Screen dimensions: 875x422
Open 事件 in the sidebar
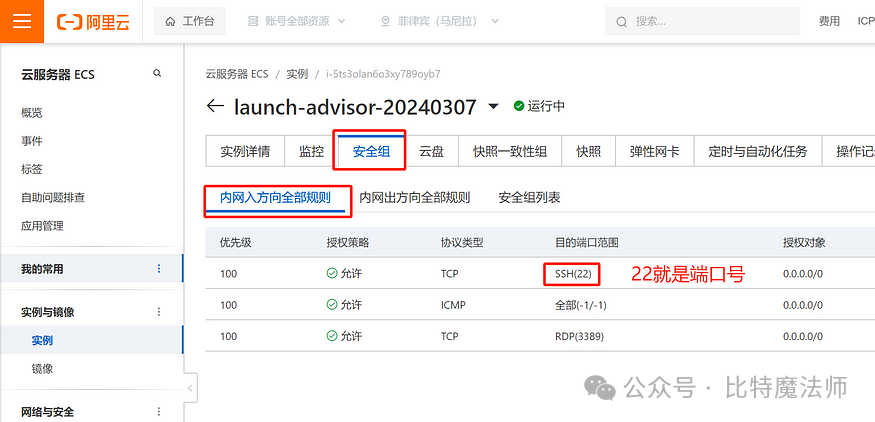pyautogui.click(x=32, y=141)
